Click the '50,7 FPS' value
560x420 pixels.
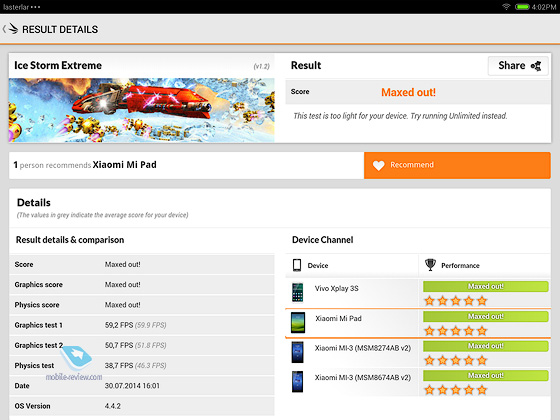point(119,345)
